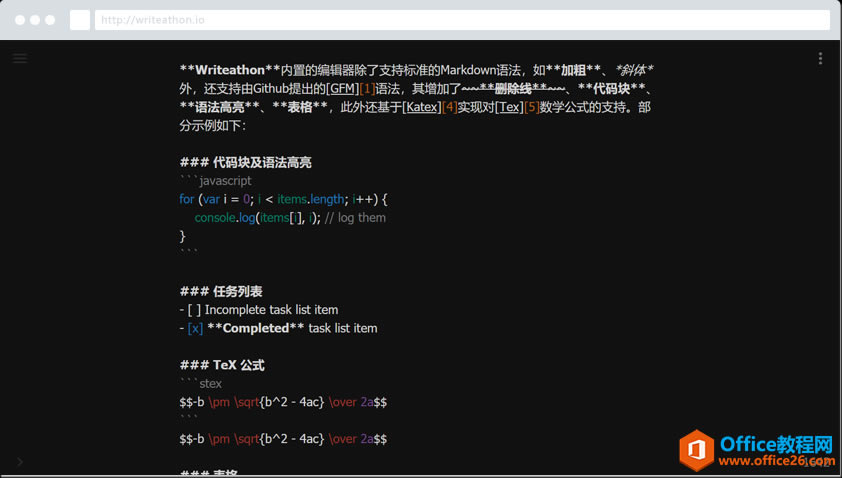Click the '```javascript' fence line
The width and height of the screenshot is (842, 478).
215,181
